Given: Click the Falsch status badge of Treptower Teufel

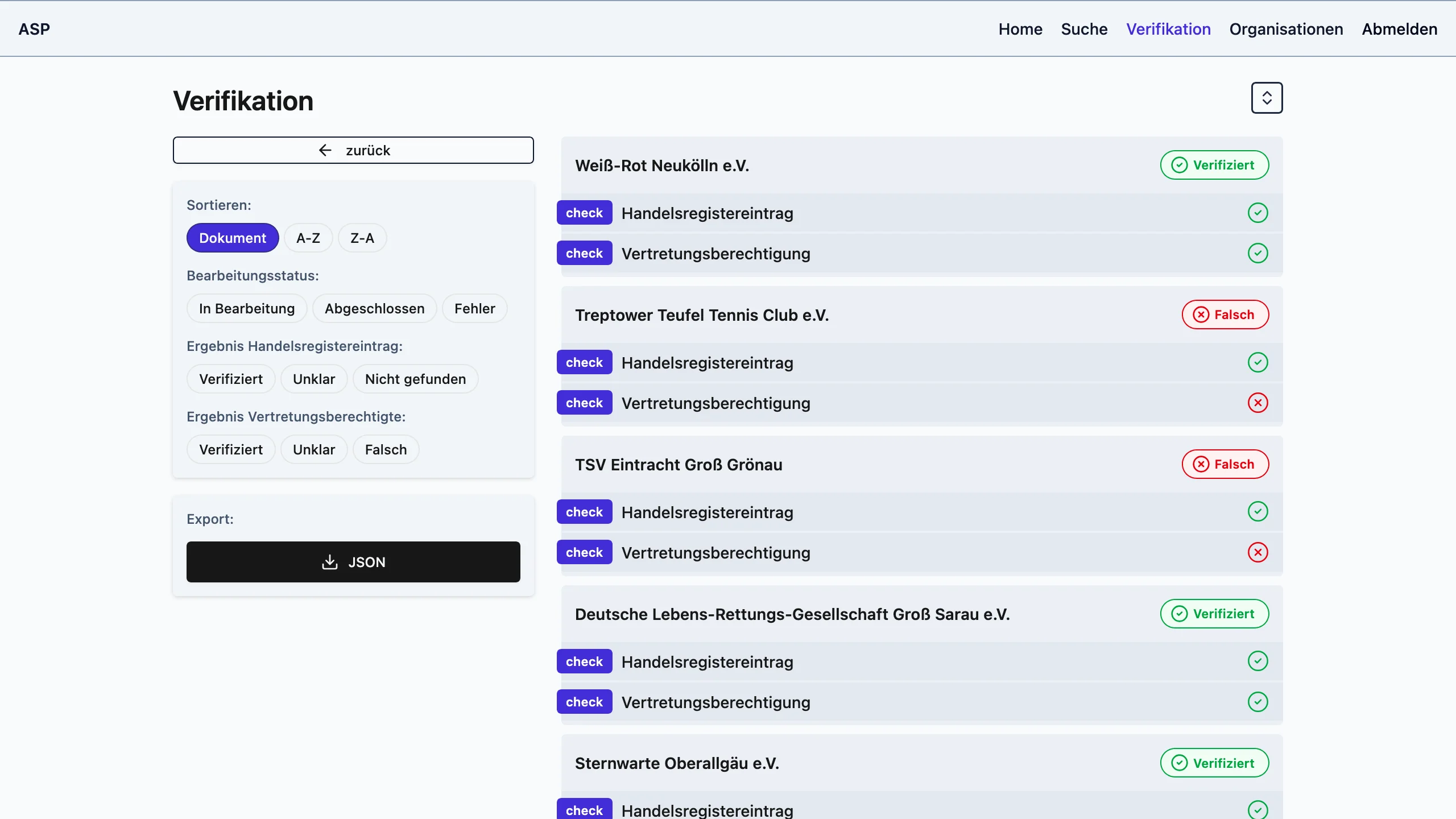Looking at the screenshot, I should pyautogui.click(x=1225, y=315).
